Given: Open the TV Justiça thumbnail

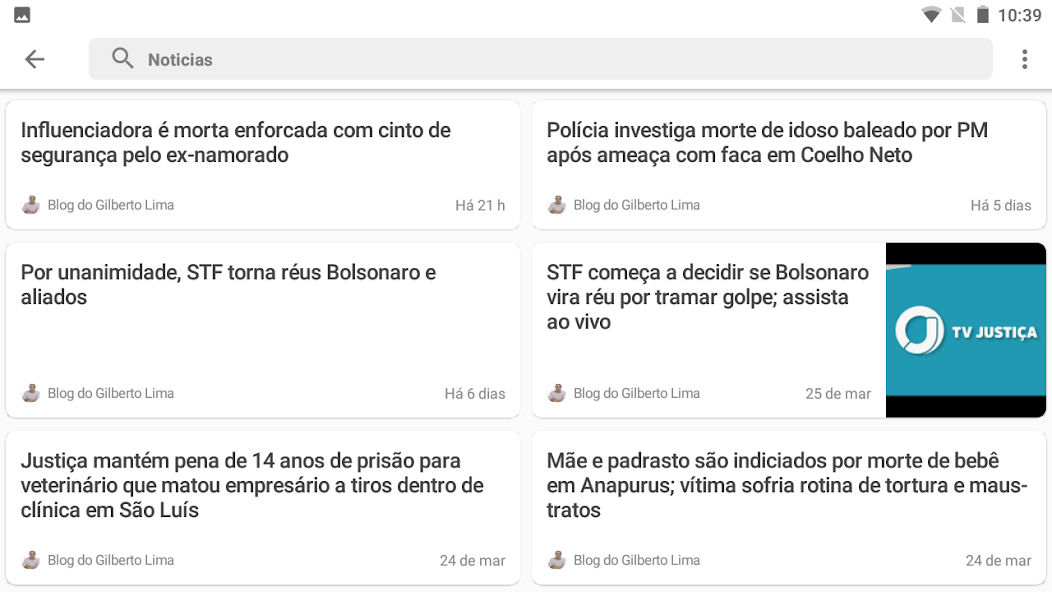Looking at the screenshot, I should point(965,330).
